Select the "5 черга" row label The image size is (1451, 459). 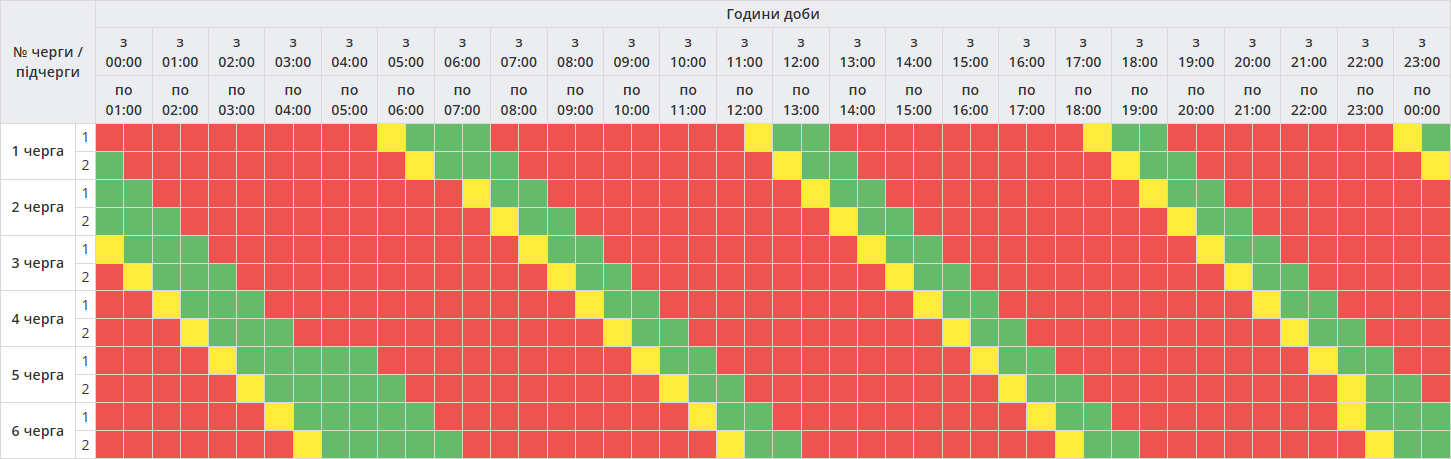38,376
